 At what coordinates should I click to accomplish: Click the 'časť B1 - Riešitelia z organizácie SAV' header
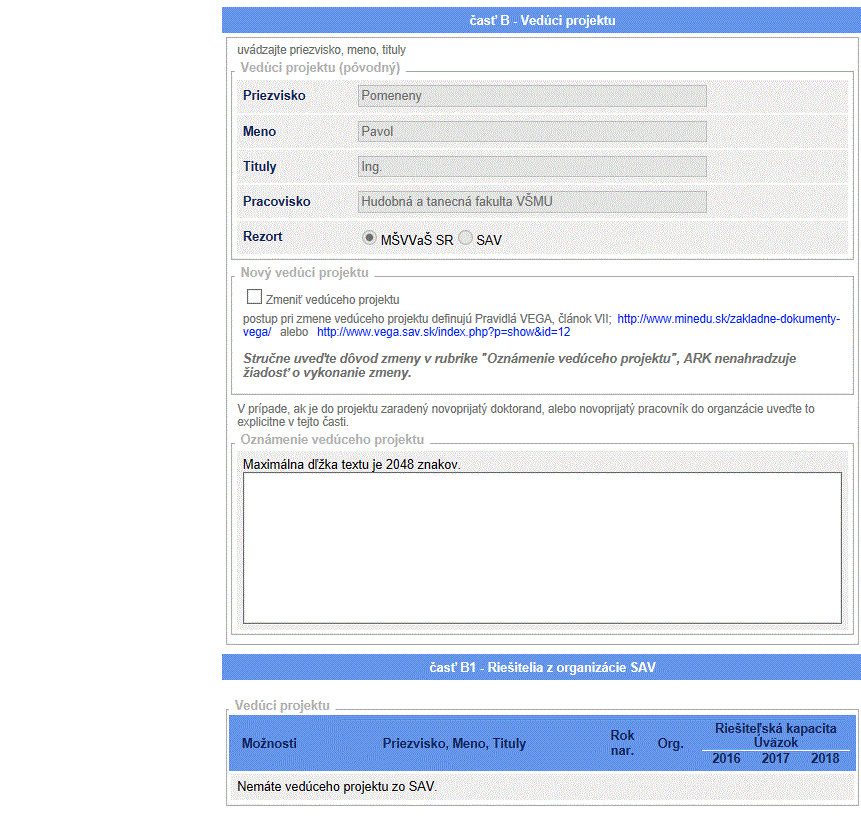coord(542,667)
